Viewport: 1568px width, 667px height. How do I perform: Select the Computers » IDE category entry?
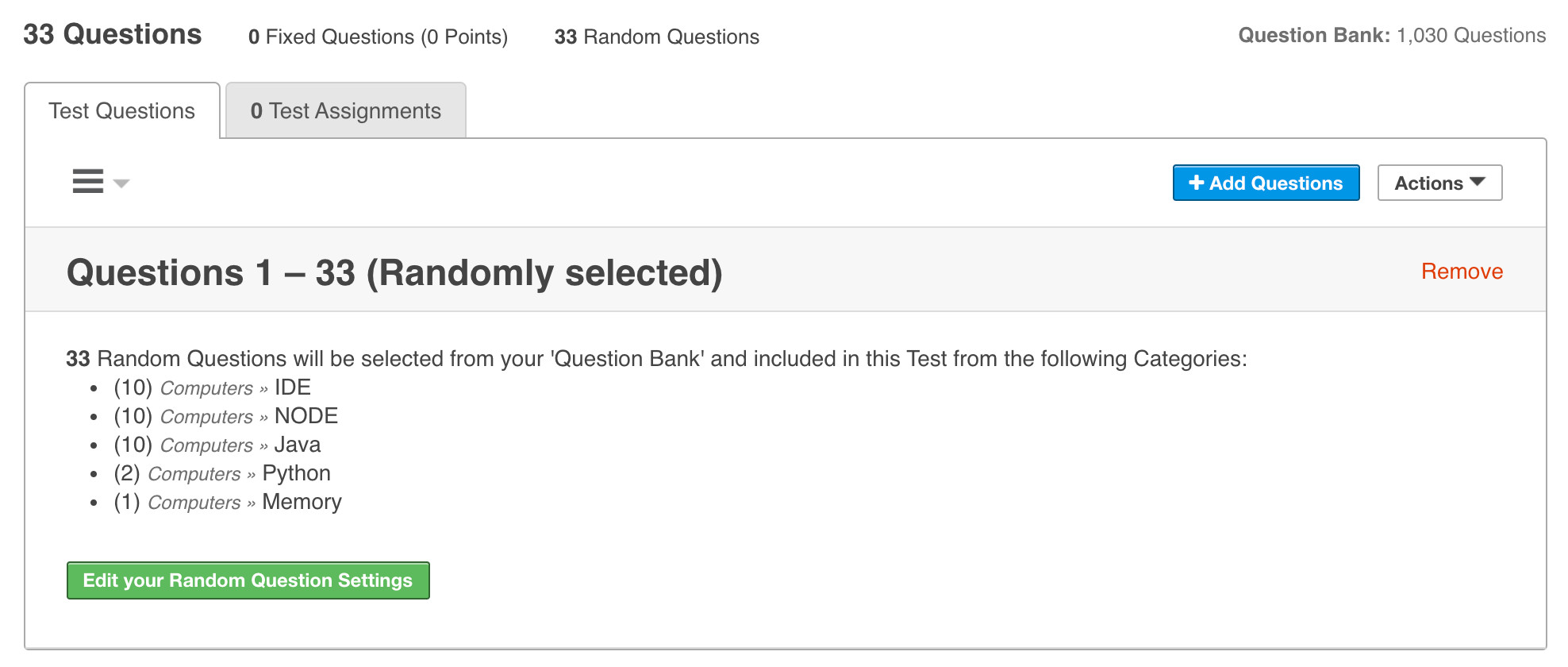point(235,387)
